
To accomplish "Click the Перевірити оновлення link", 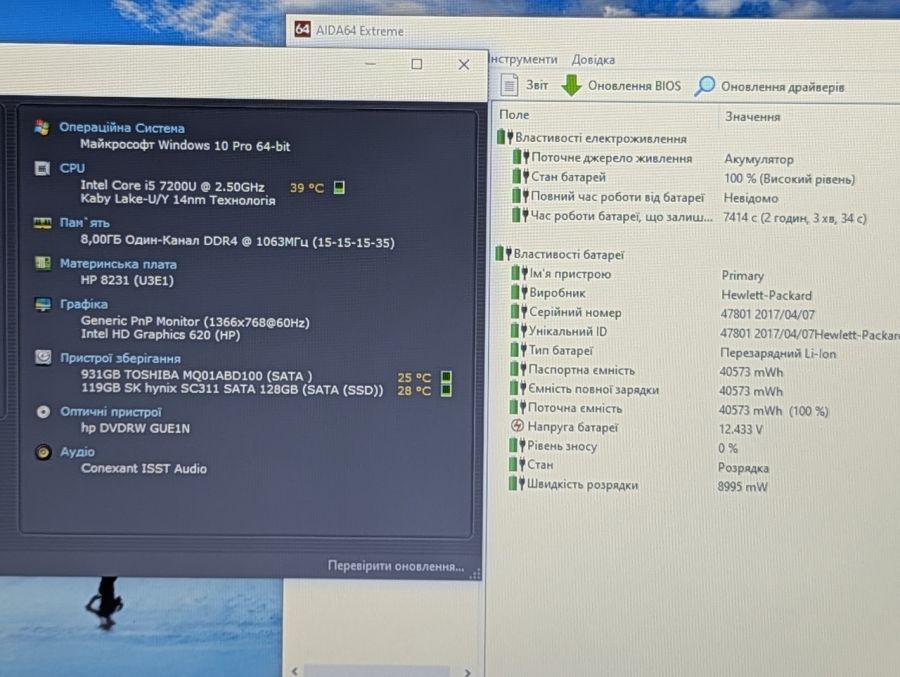I will [395, 566].
